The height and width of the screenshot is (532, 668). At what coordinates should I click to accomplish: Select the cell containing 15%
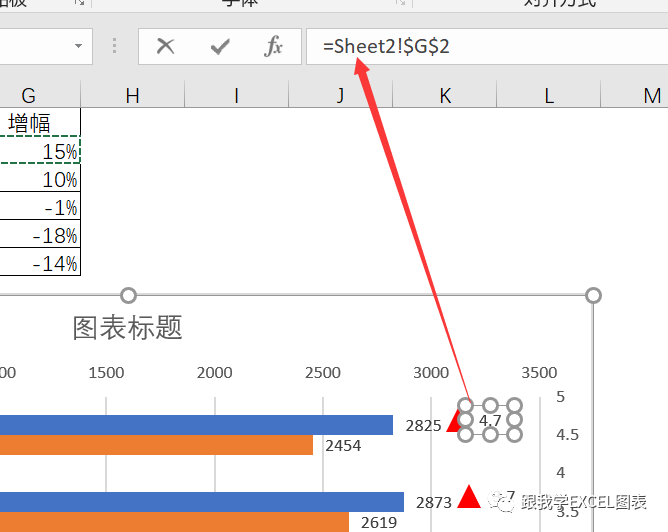point(40,150)
